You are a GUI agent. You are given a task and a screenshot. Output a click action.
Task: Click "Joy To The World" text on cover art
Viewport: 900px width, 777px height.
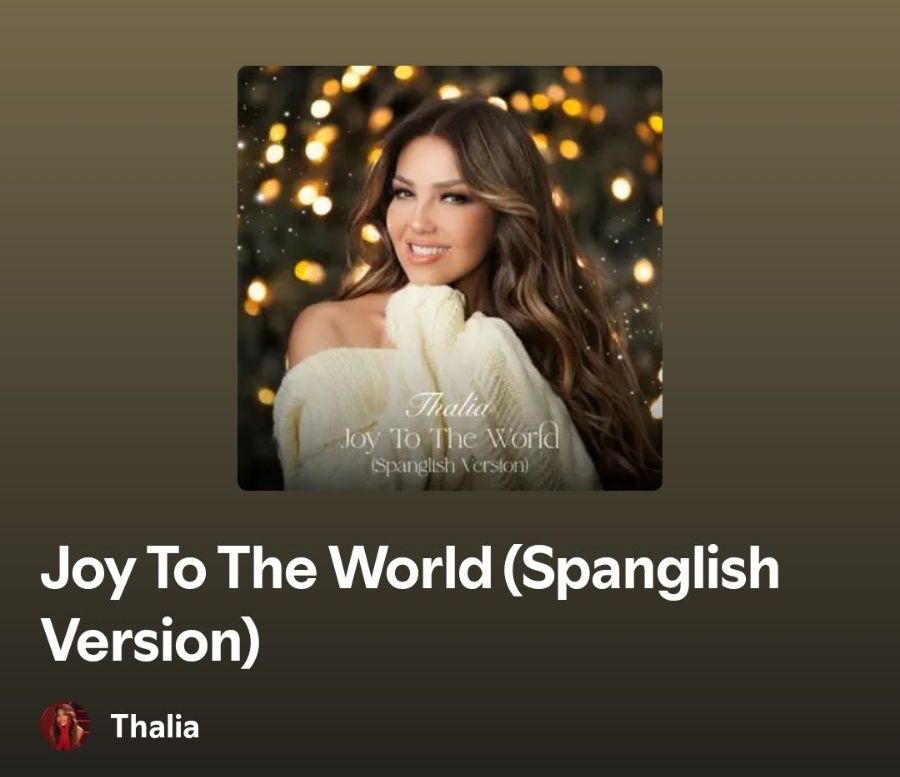click(x=450, y=438)
